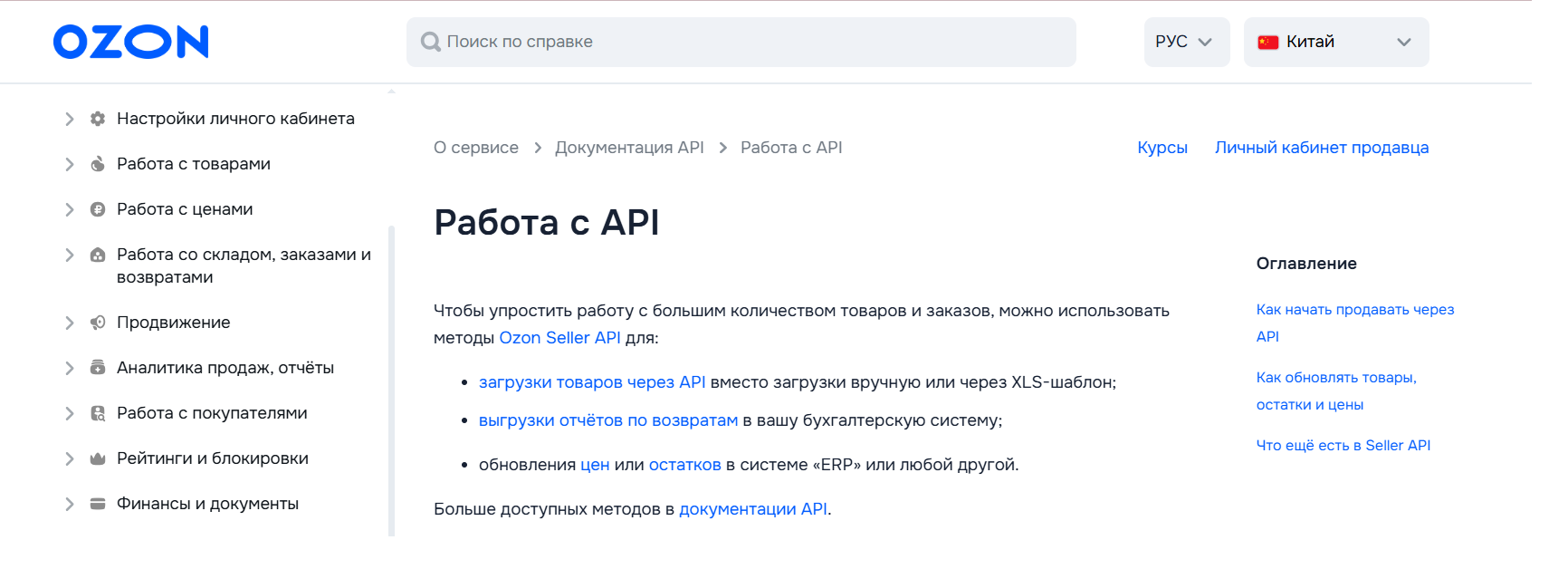This screenshot has height=569, width=1568.
Task: Expand Работа с покупателями section
Action: (70, 413)
